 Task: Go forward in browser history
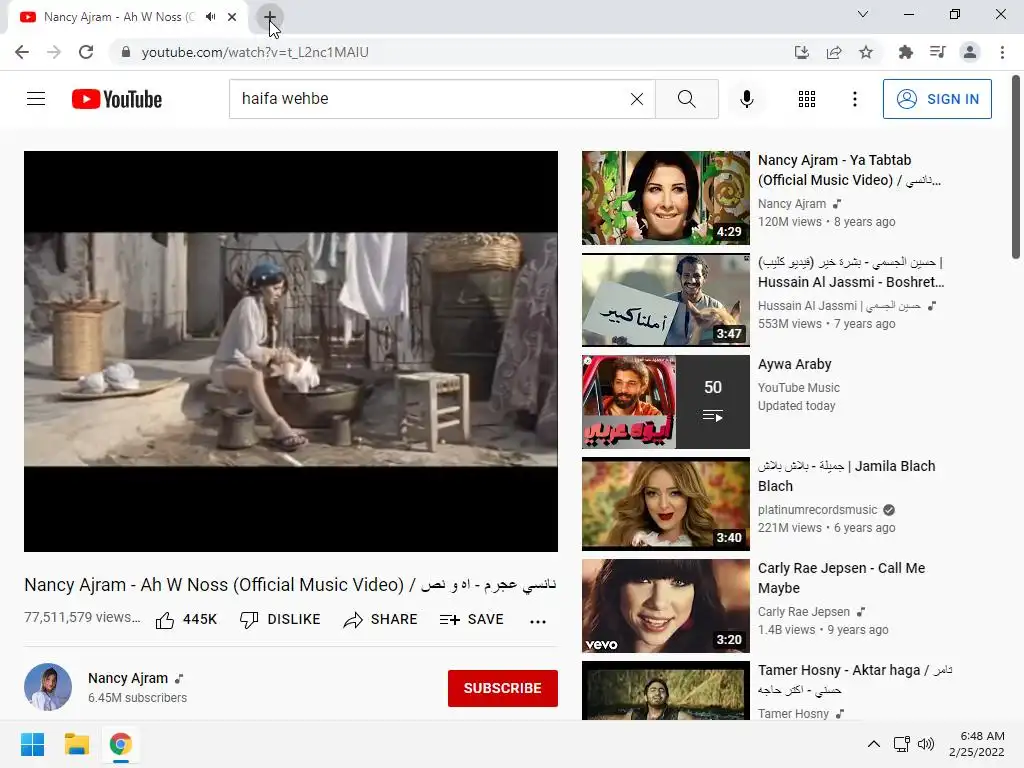coord(54,52)
